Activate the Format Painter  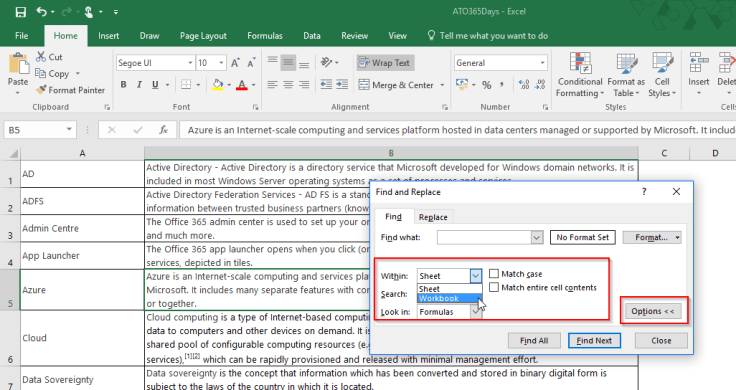(70, 90)
